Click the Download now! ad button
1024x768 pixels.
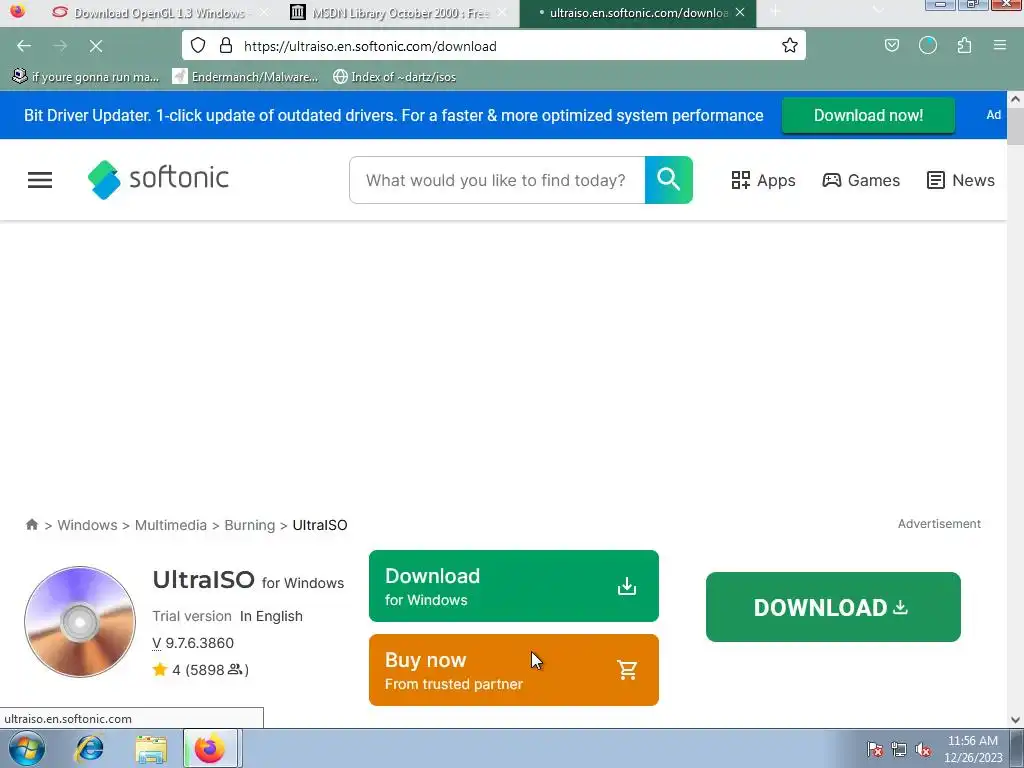(x=868, y=116)
